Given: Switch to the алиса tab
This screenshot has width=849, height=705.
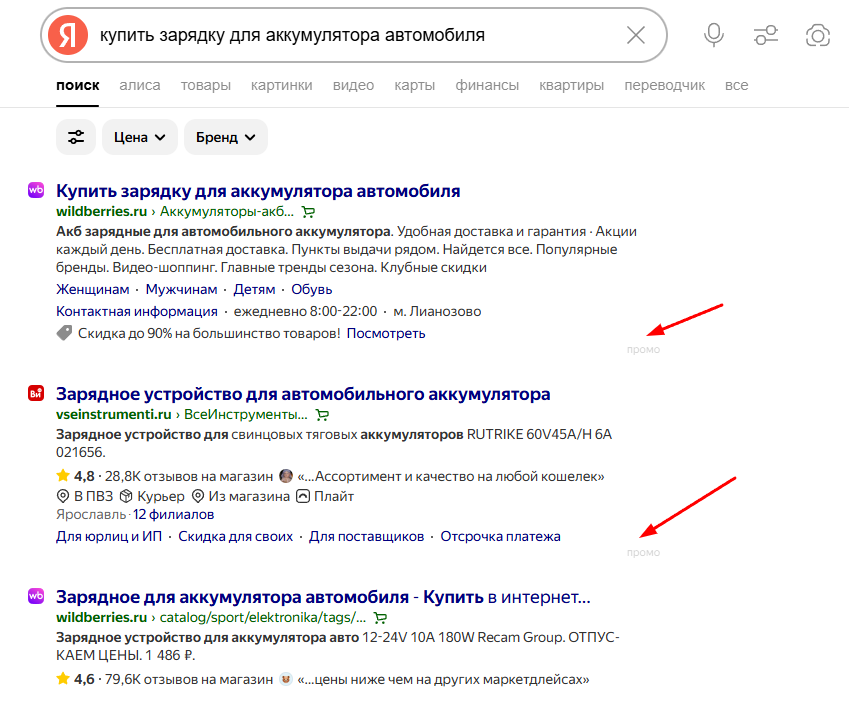Looking at the screenshot, I should pos(140,86).
